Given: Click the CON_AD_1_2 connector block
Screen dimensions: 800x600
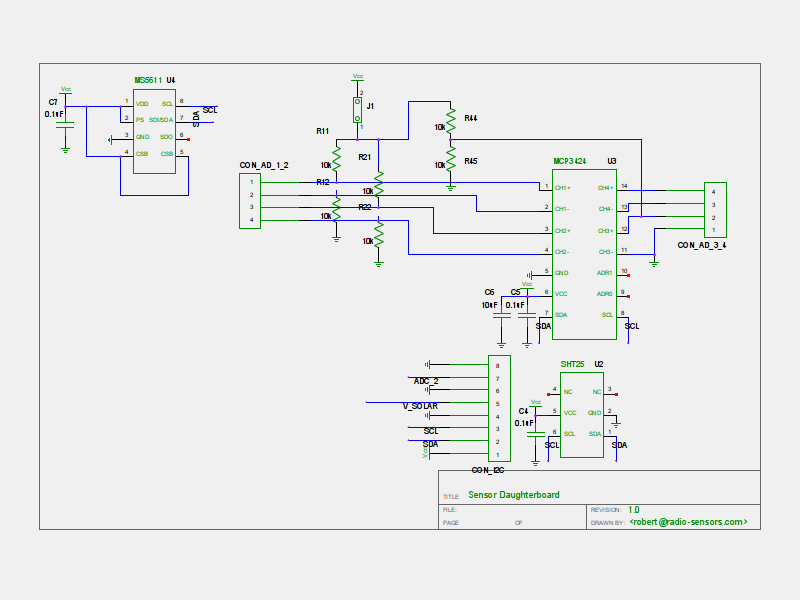Looking at the screenshot, I should [x=250, y=201].
